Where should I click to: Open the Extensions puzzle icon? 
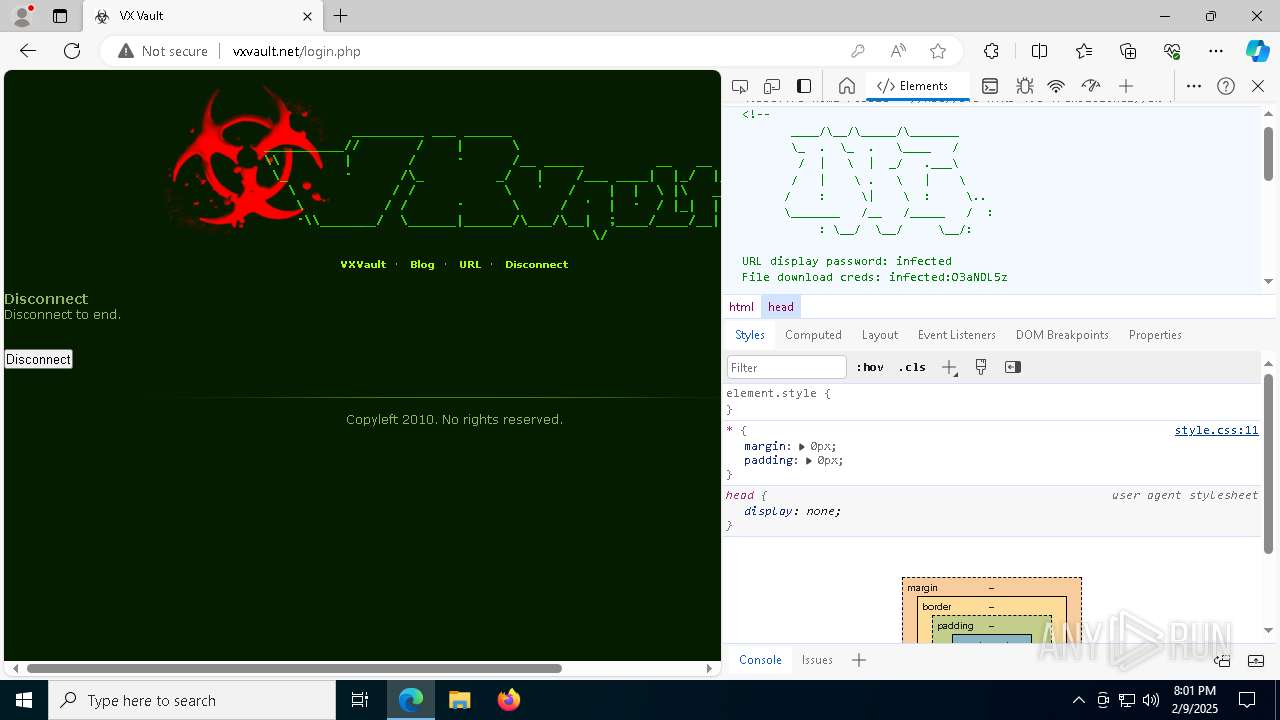coord(991,51)
